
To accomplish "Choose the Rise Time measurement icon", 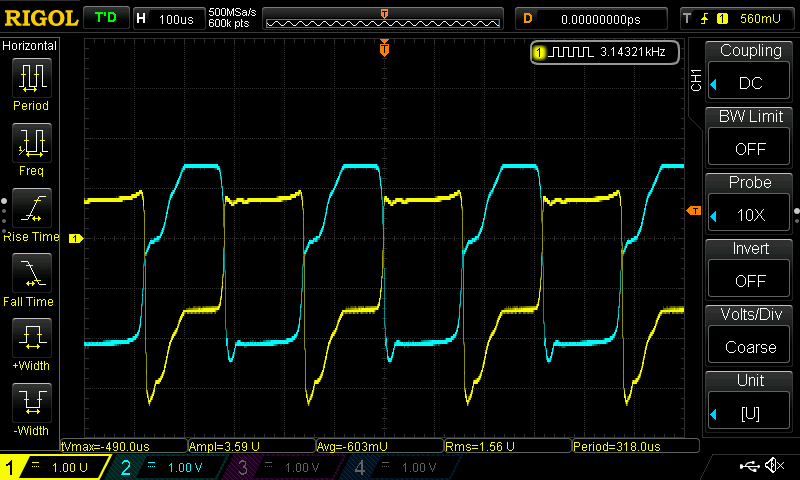I will [x=31, y=210].
